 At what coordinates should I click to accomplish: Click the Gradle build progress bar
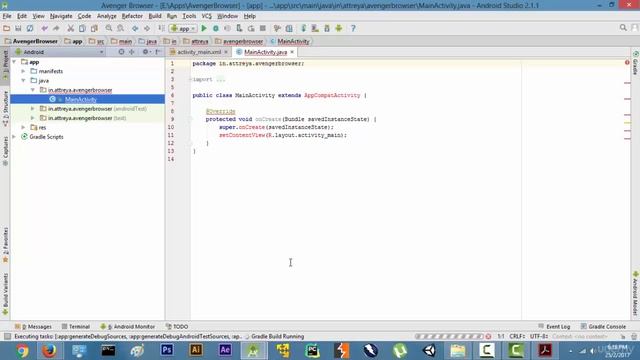449,336
